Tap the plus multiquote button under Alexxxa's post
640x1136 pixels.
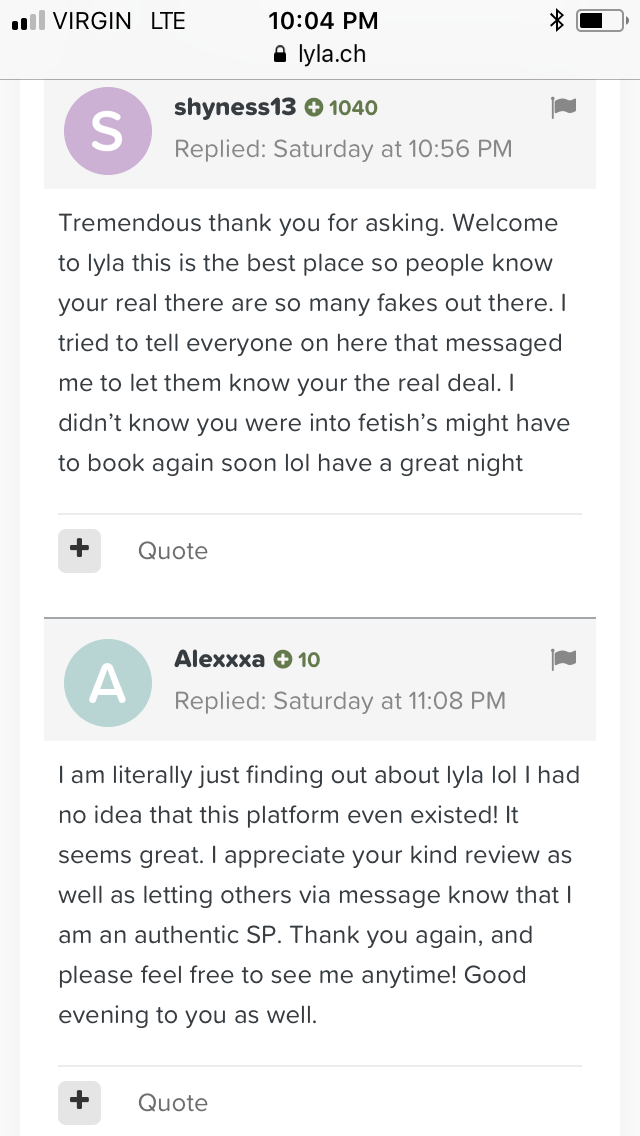click(80, 1103)
